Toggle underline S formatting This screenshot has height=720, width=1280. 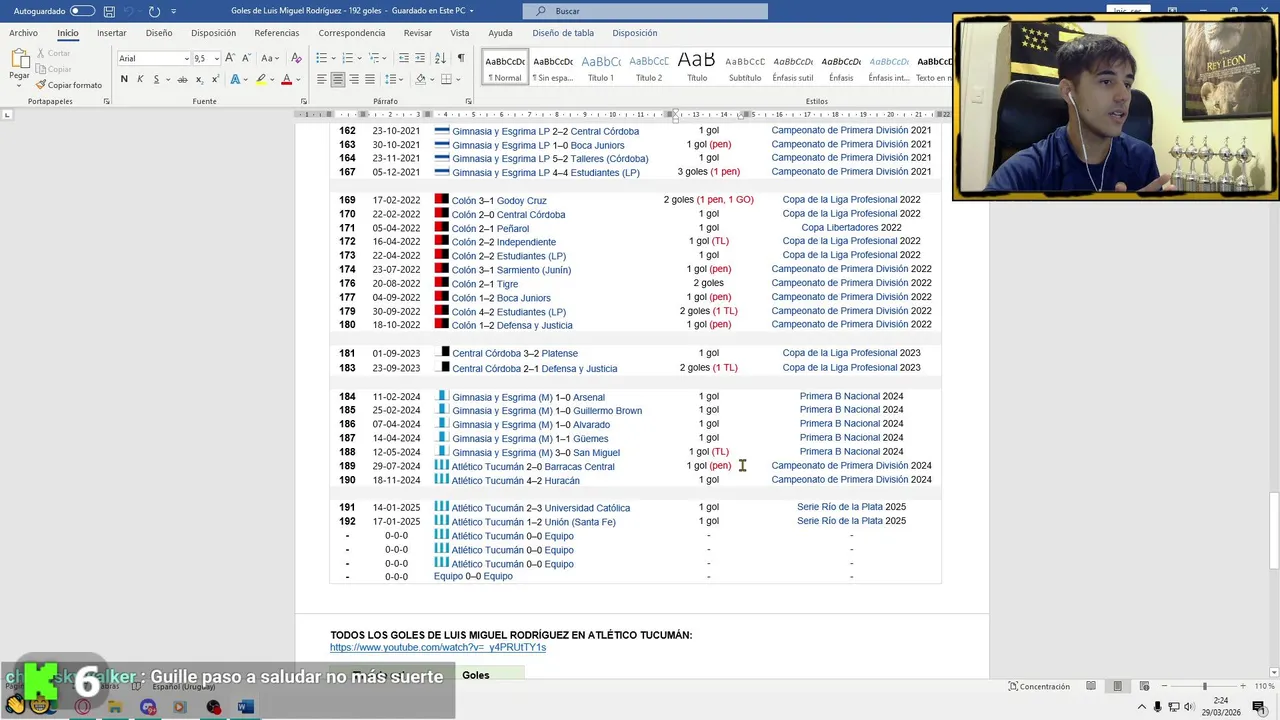point(156,79)
